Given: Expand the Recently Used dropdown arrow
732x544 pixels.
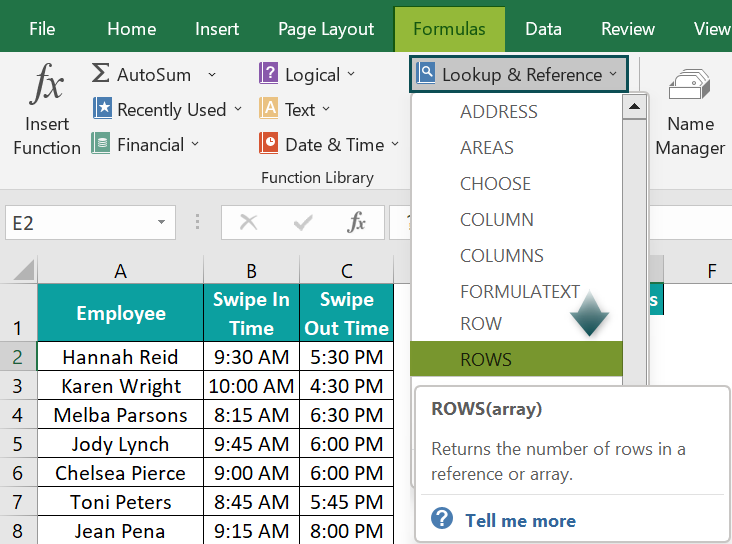Looking at the screenshot, I should click(x=238, y=109).
